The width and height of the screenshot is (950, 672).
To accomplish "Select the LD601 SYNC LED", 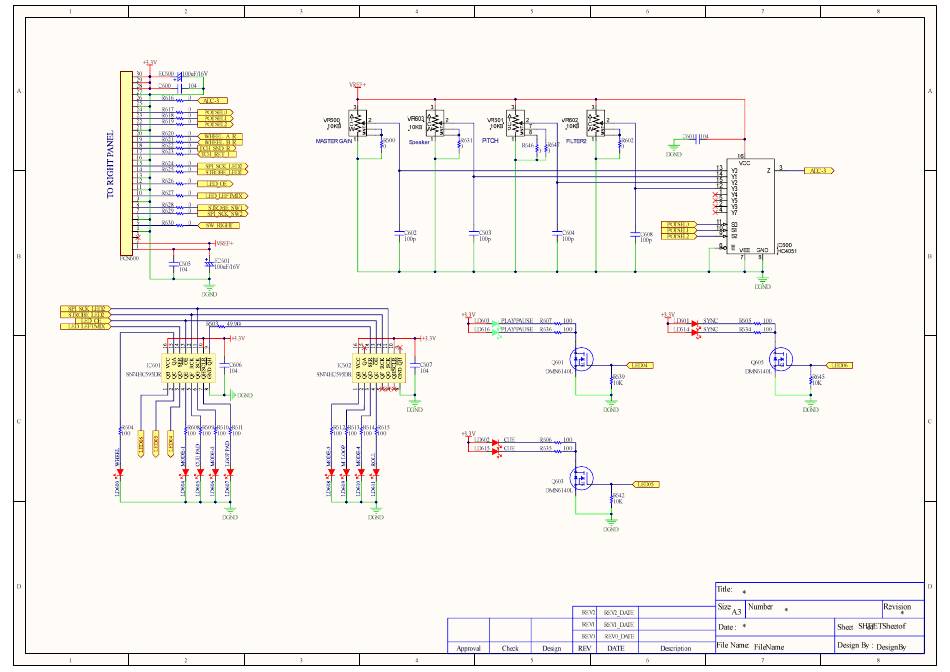I will [x=694, y=323].
